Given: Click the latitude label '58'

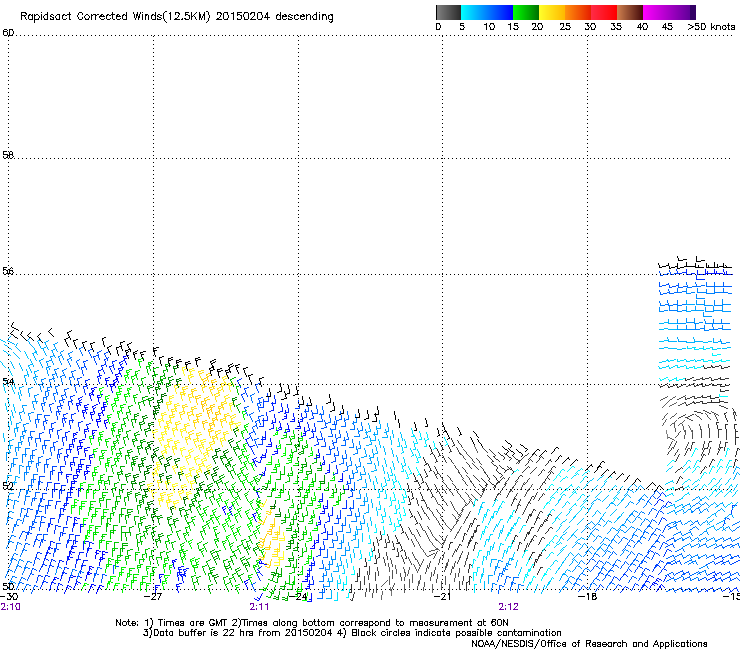Looking at the screenshot, I should tap(8, 155).
